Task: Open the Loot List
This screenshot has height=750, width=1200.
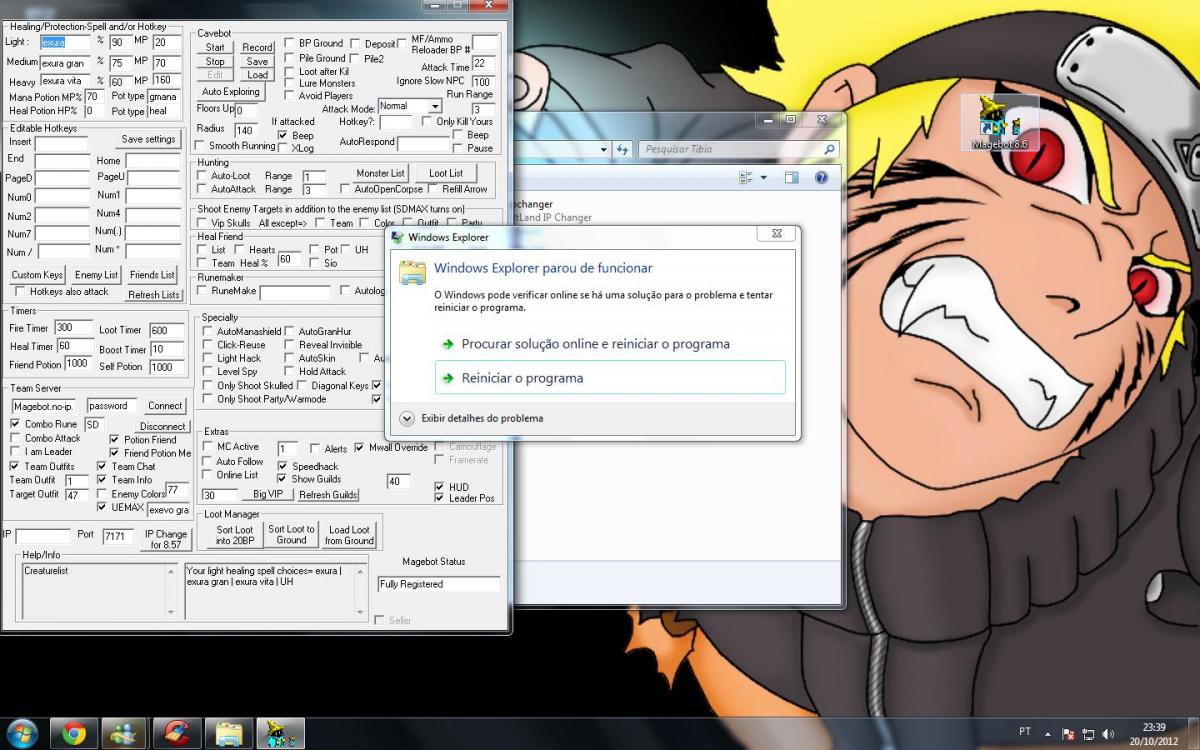Action: 446,173
